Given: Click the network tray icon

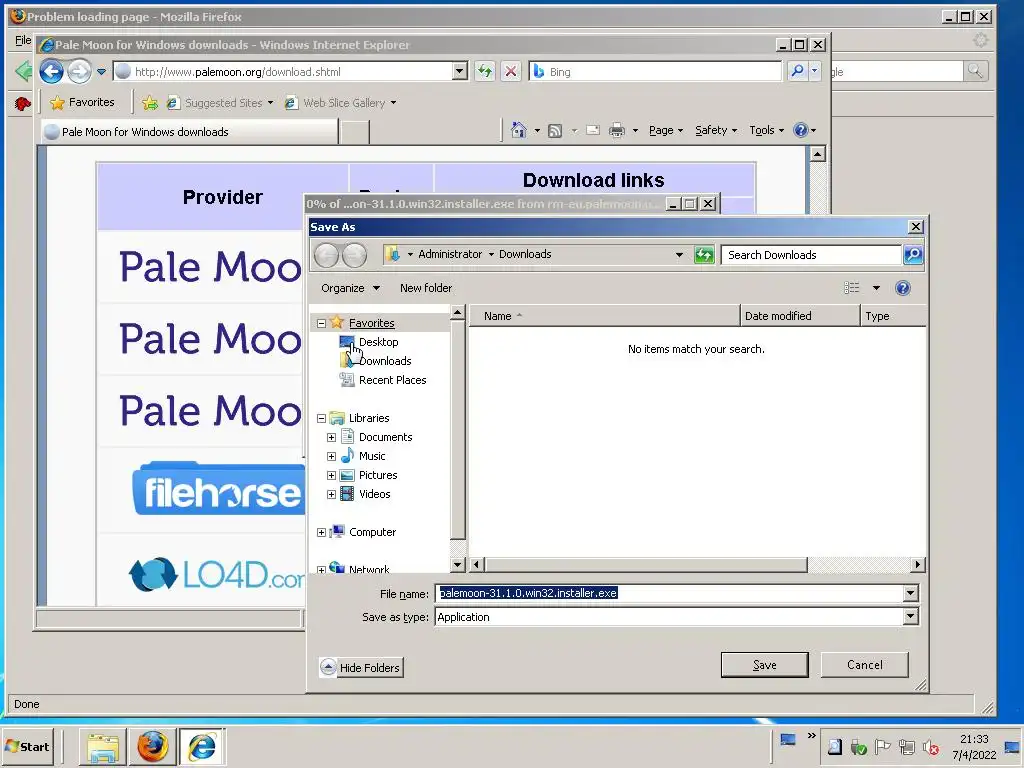Looking at the screenshot, I should (906, 747).
